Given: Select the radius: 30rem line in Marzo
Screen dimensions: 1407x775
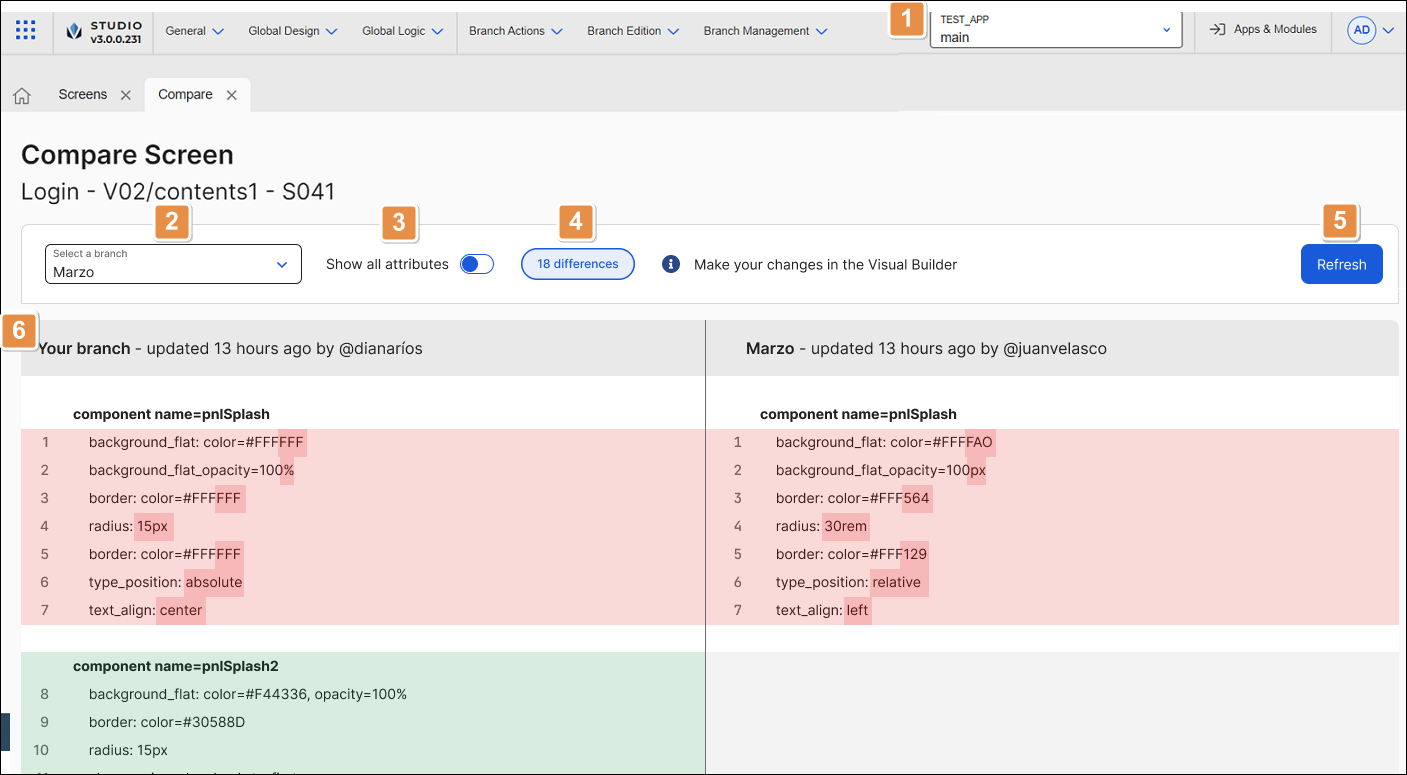Looking at the screenshot, I should point(821,526).
